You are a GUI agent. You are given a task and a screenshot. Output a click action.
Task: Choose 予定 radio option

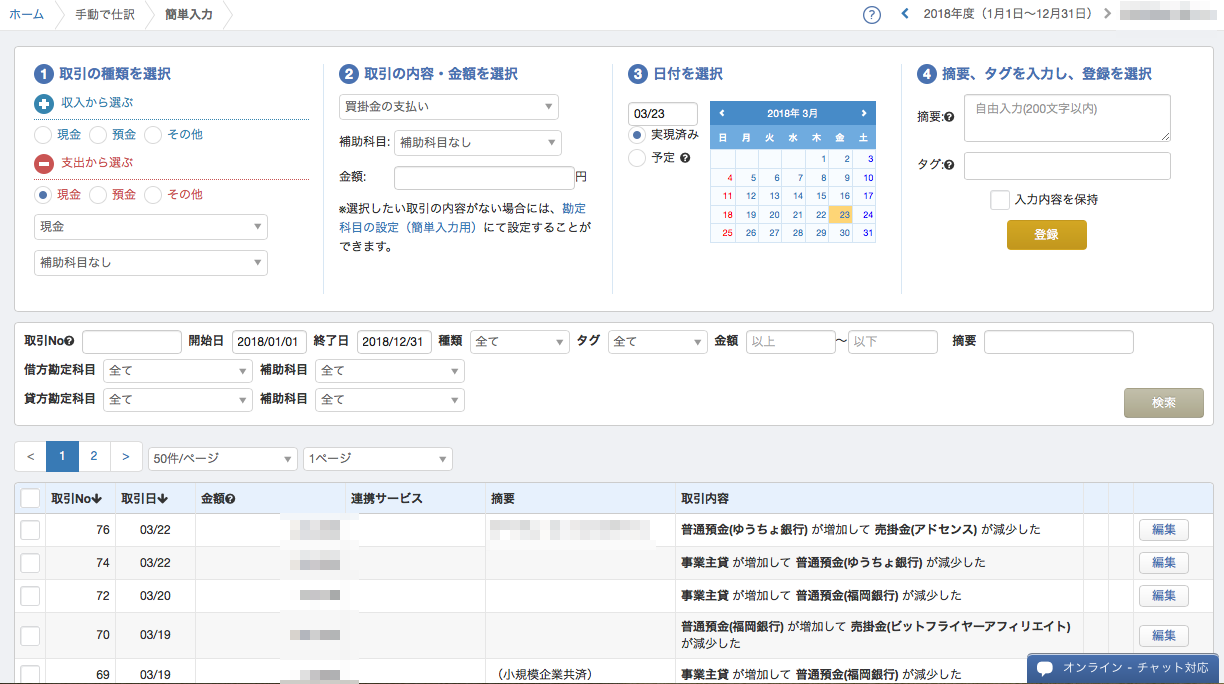[637, 157]
